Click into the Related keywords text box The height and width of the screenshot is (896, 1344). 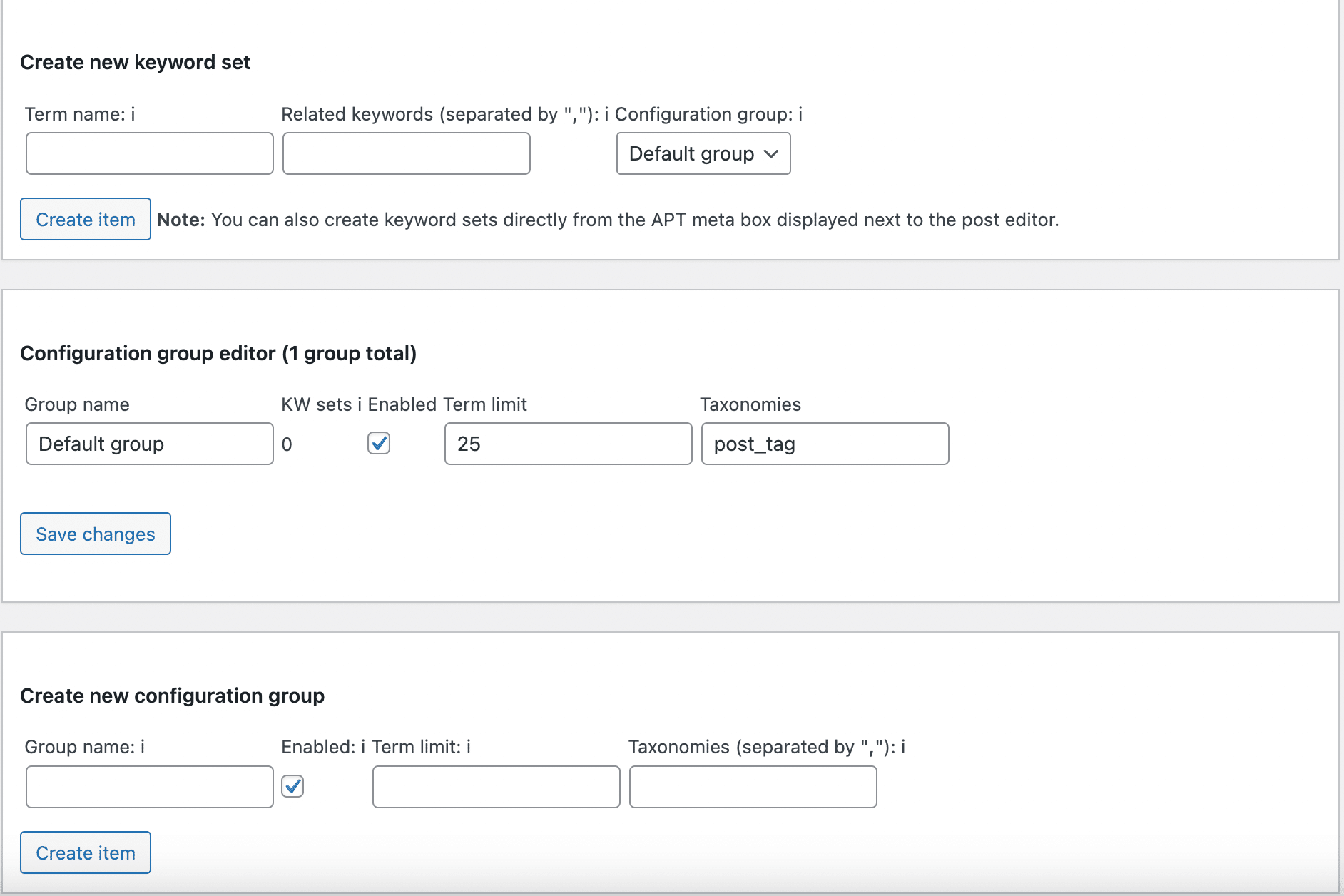(407, 153)
